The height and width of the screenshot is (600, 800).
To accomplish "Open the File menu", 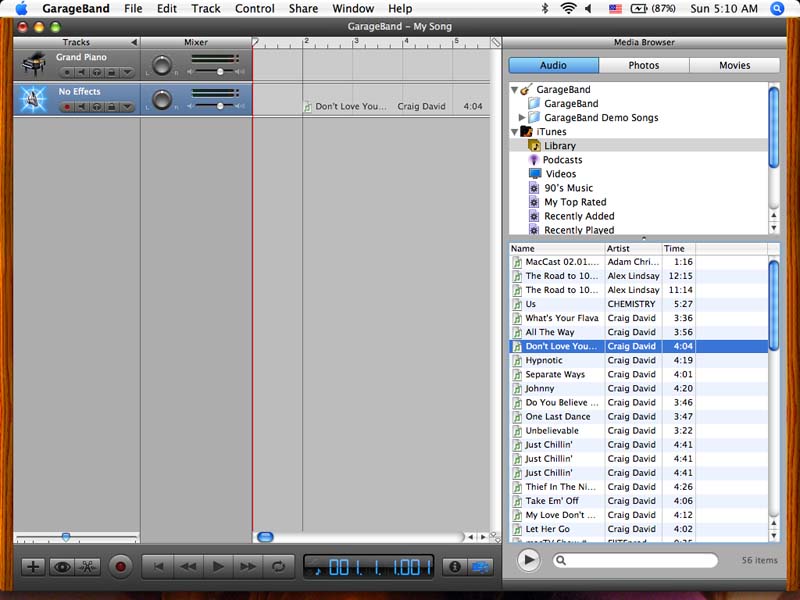I will (x=133, y=9).
